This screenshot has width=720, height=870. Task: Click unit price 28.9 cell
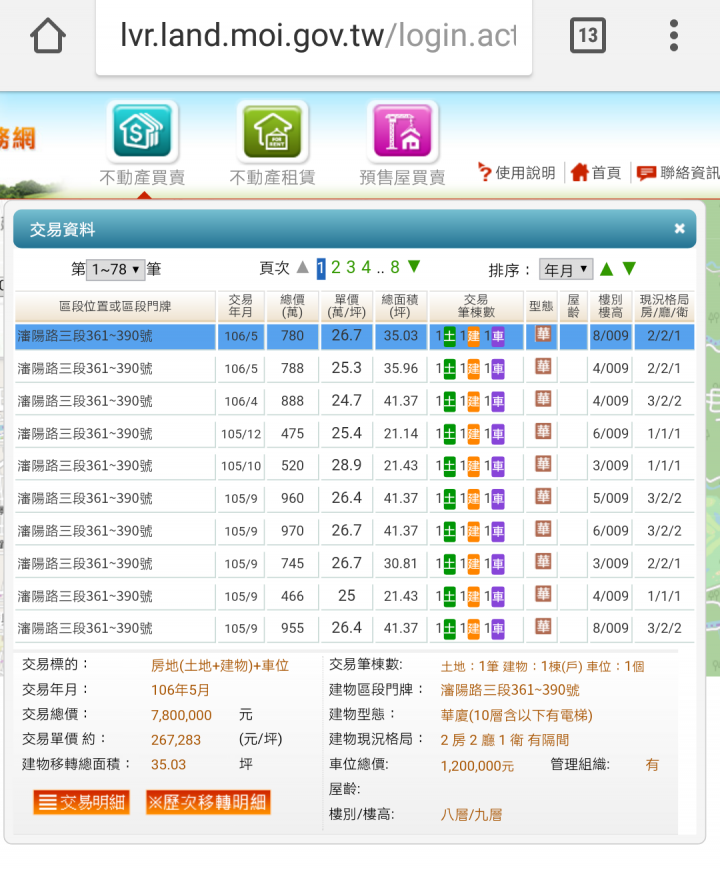347,466
